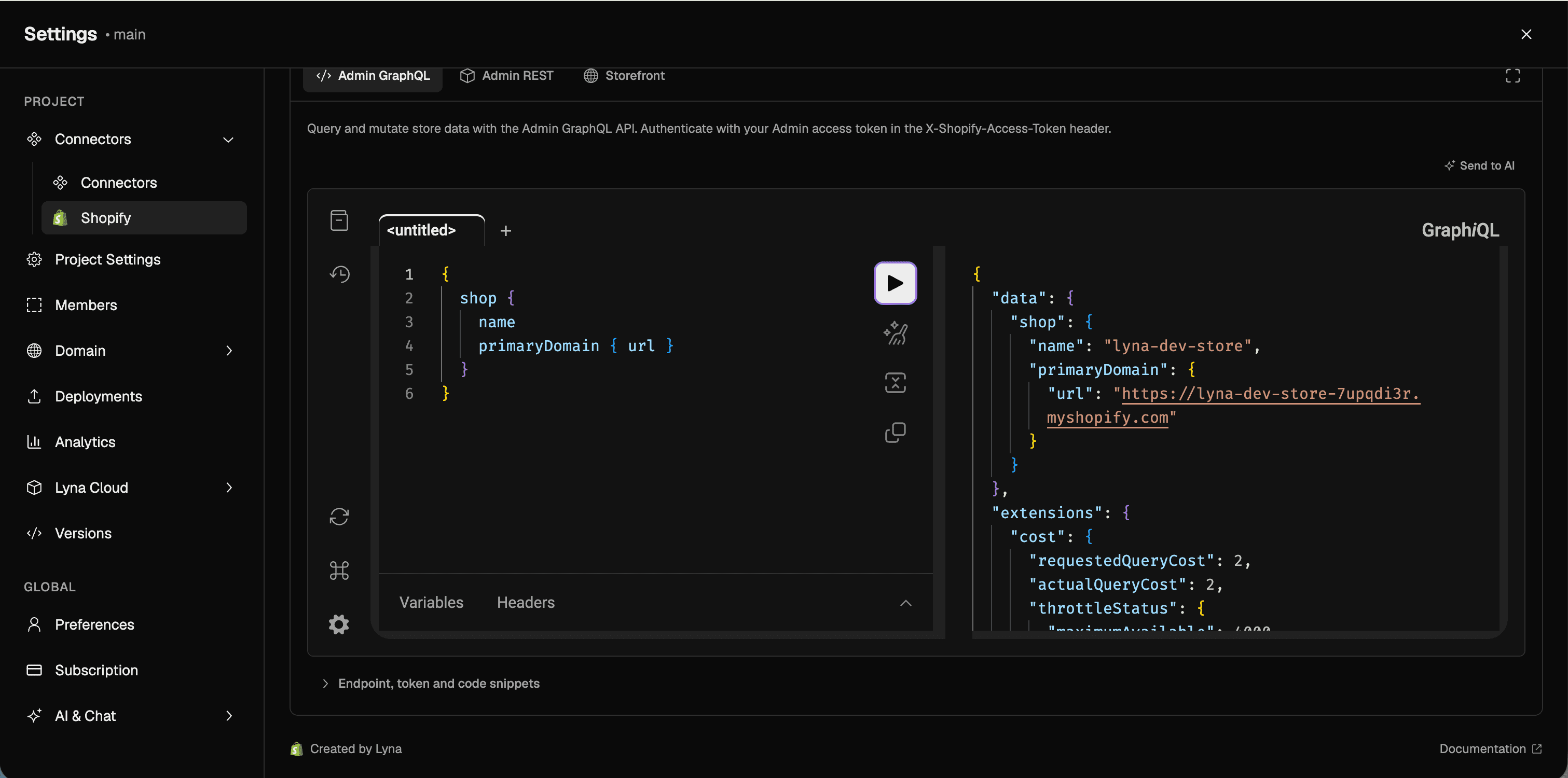This screenshot has height=778, width=1568.
Task: Open the documentation explorer icon in GraphiQL
Action: click(339, 220)
